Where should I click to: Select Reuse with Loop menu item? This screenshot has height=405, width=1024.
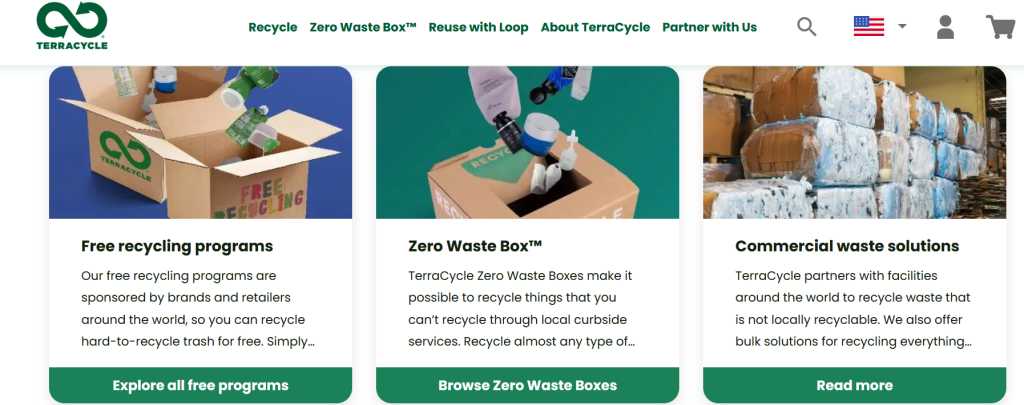479,27
